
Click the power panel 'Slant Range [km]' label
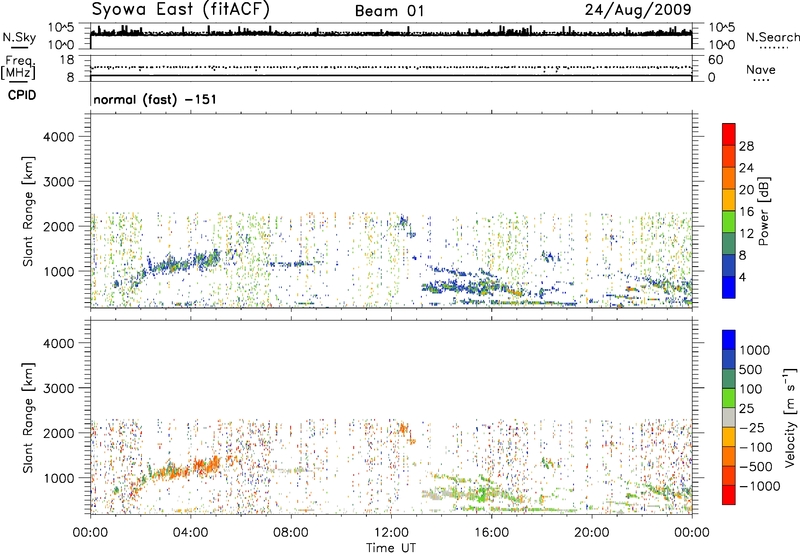coord(28,211)
